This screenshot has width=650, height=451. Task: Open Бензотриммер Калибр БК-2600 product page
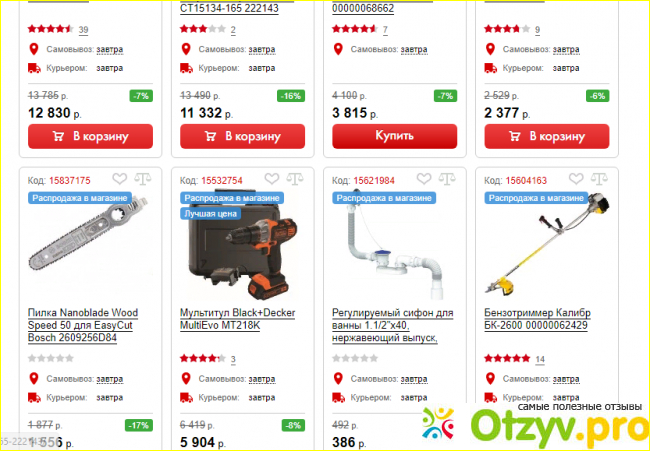click(x=538, y=319)
